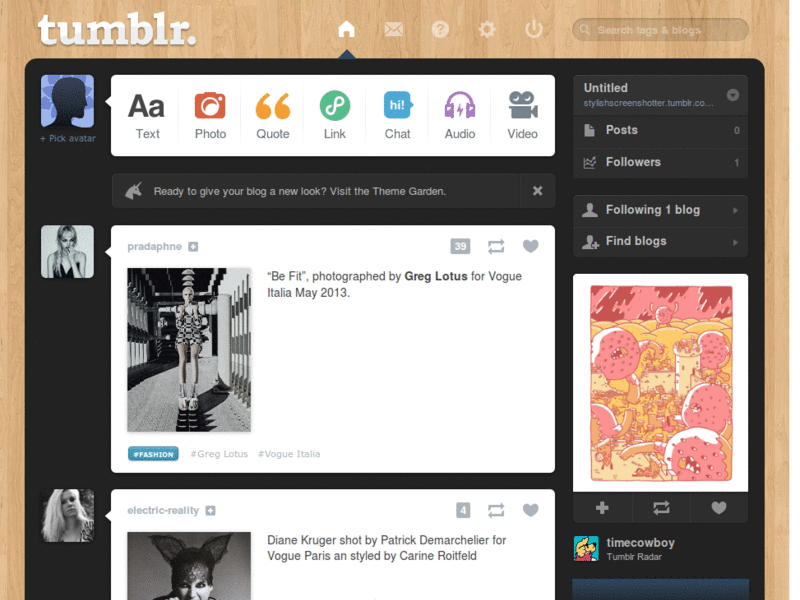Click the electric-reality avatar thumbnail
This screenshot has height=600, width=800.
coord(67,515)
